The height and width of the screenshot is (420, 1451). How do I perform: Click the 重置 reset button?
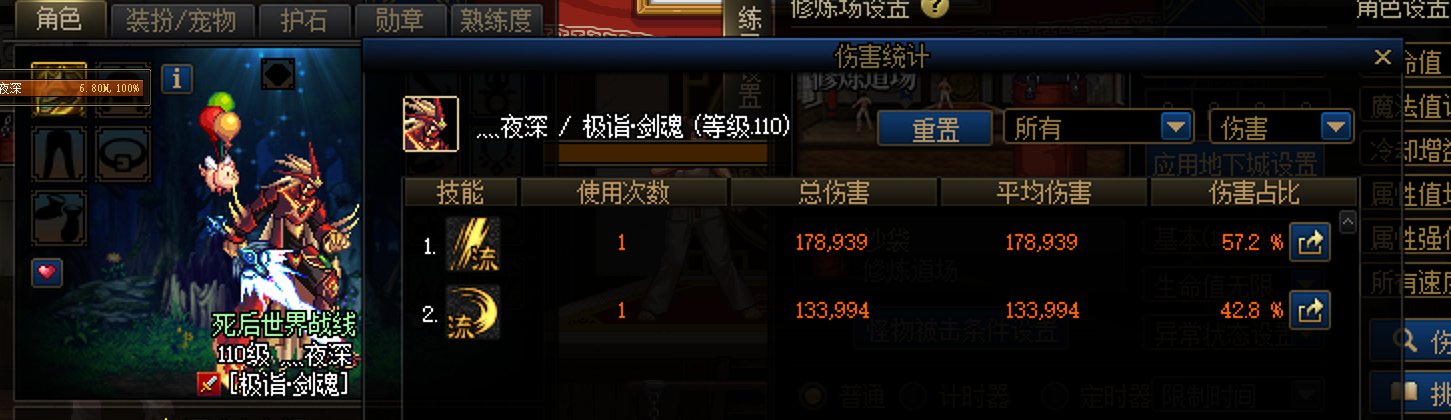pos(935,127)
